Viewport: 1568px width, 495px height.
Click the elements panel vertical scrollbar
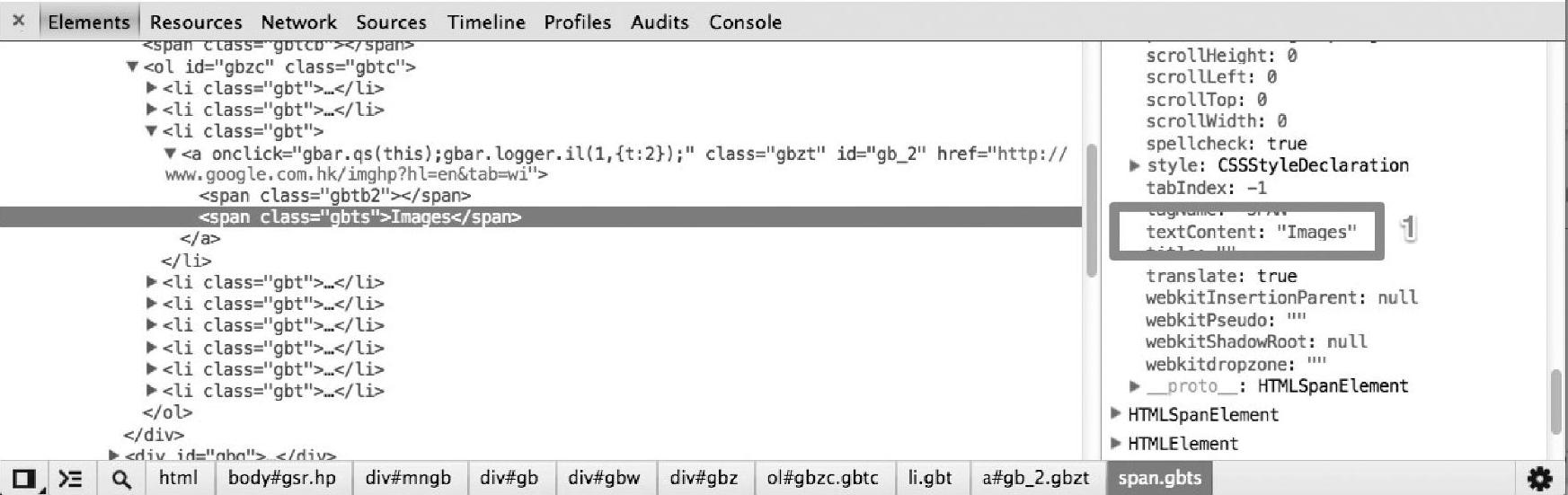[x=1092, y=211]
